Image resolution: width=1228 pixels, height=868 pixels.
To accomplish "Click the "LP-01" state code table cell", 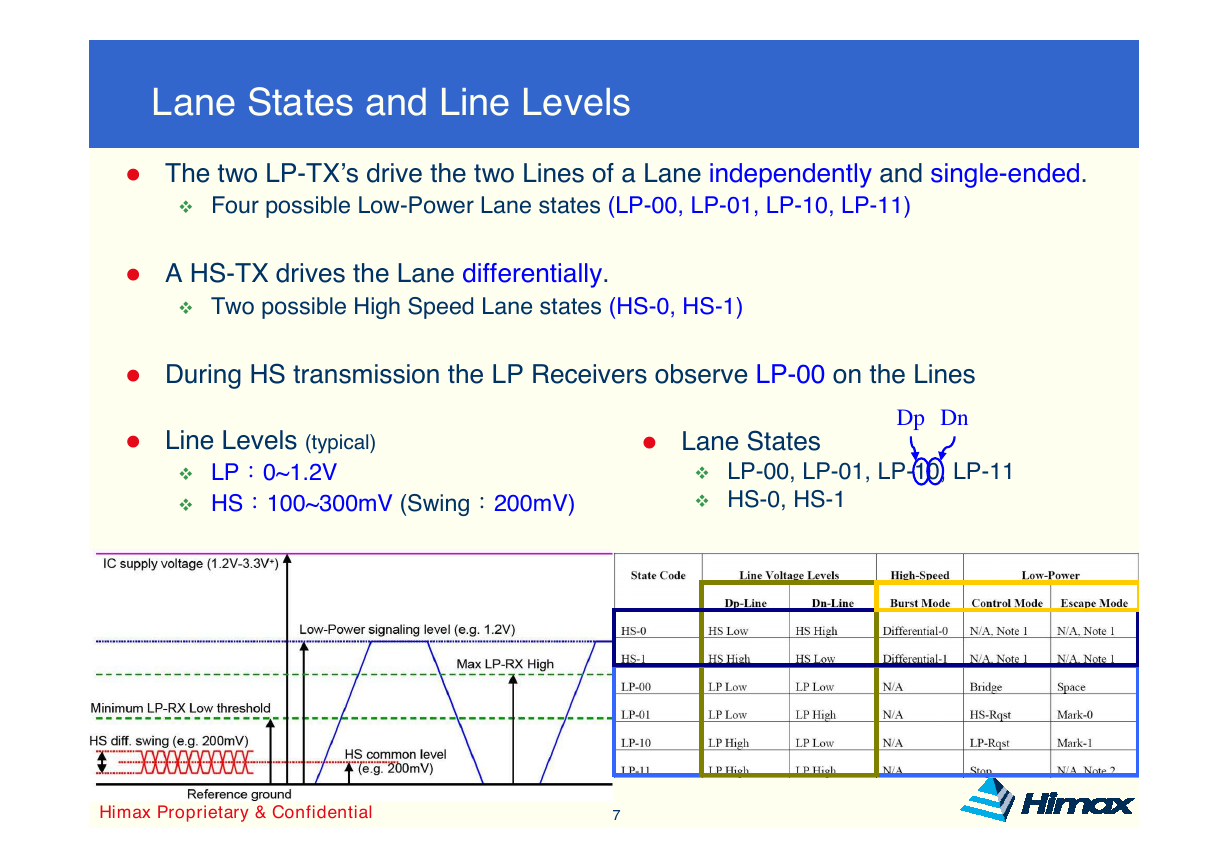I will pyautogui.click(x=636, y=715).
